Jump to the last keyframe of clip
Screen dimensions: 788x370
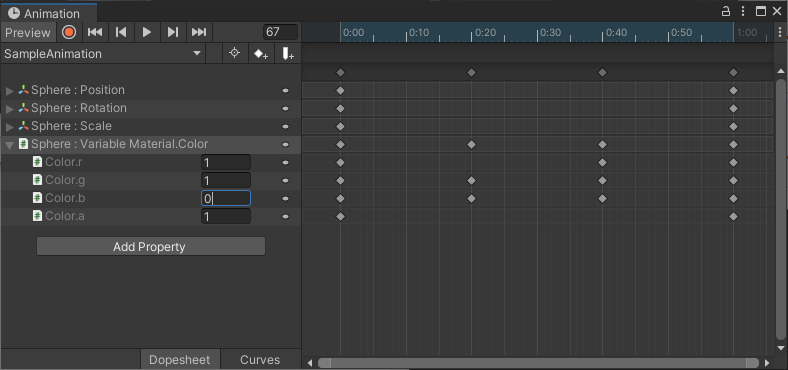point(199,32)
